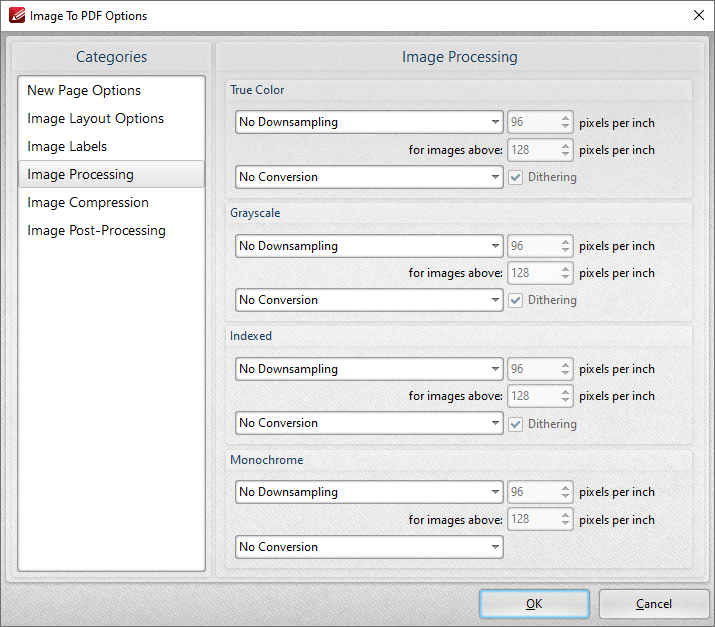Viewport: 715px width, 627px height.
Task: Open True Color downsampling dropdown
Action: (369, 122)
